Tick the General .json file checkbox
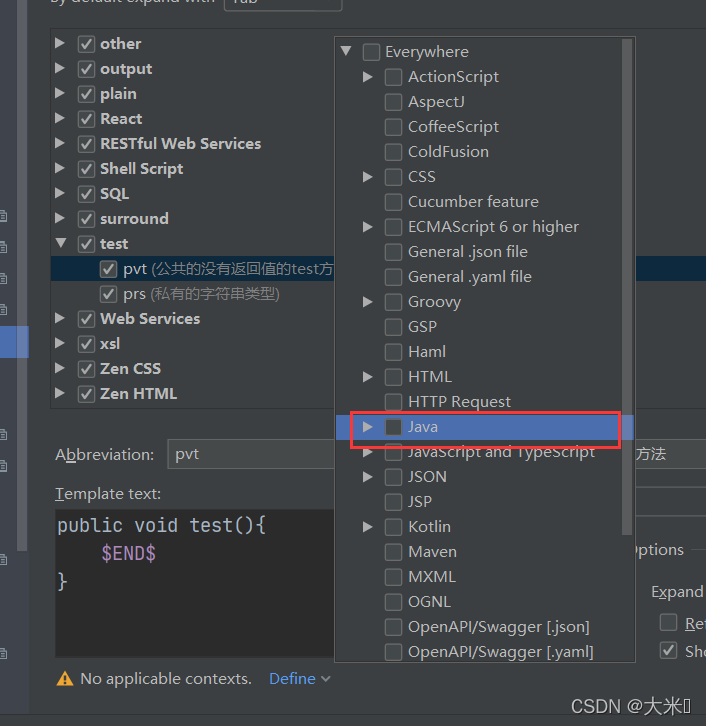Viewport: 706px width, 726px height. pos(394,252)
